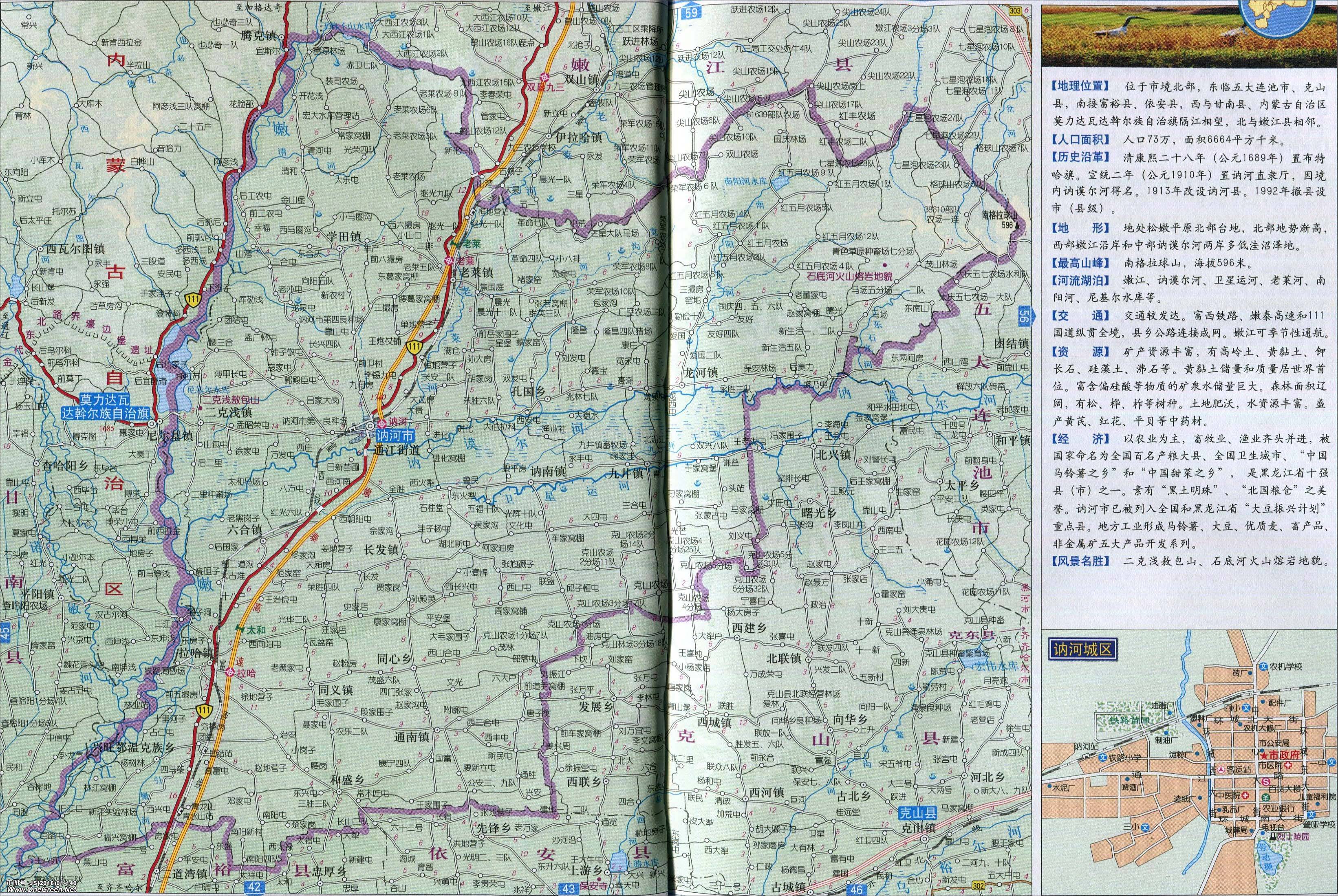Click the 农机学校 school symbol
The width and height of the screenshot is (1338, 896).
click(x=1263, y=666)
